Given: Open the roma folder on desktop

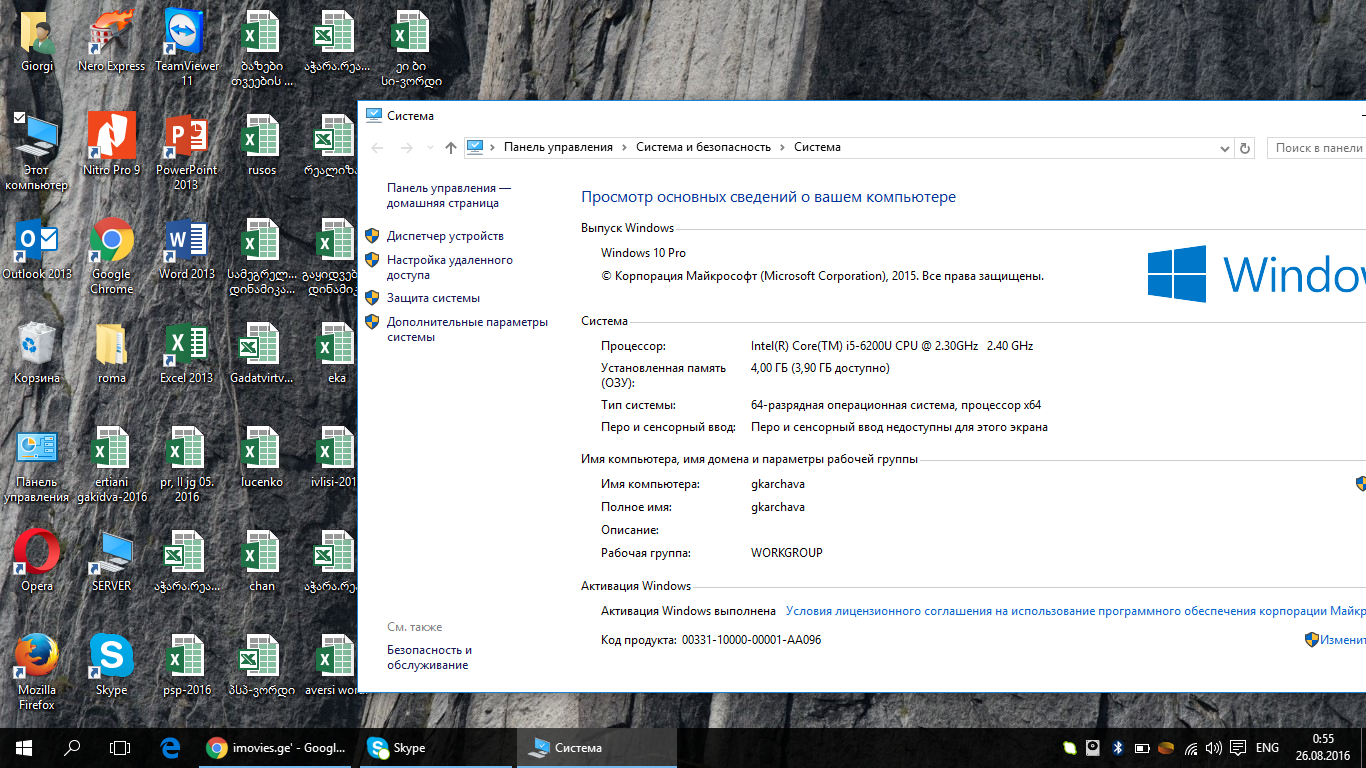Looking at the screenshot, I should [x=112, y=353].
